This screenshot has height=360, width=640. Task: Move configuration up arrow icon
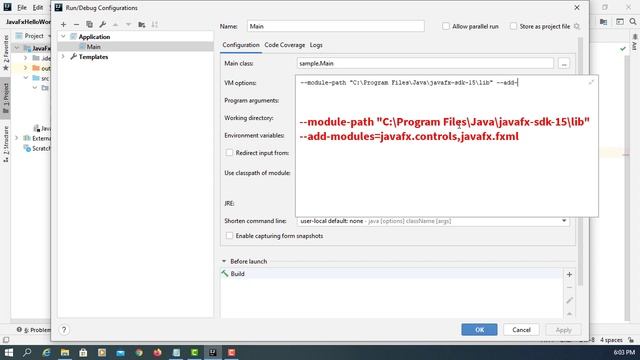click(x=116, y=24)
